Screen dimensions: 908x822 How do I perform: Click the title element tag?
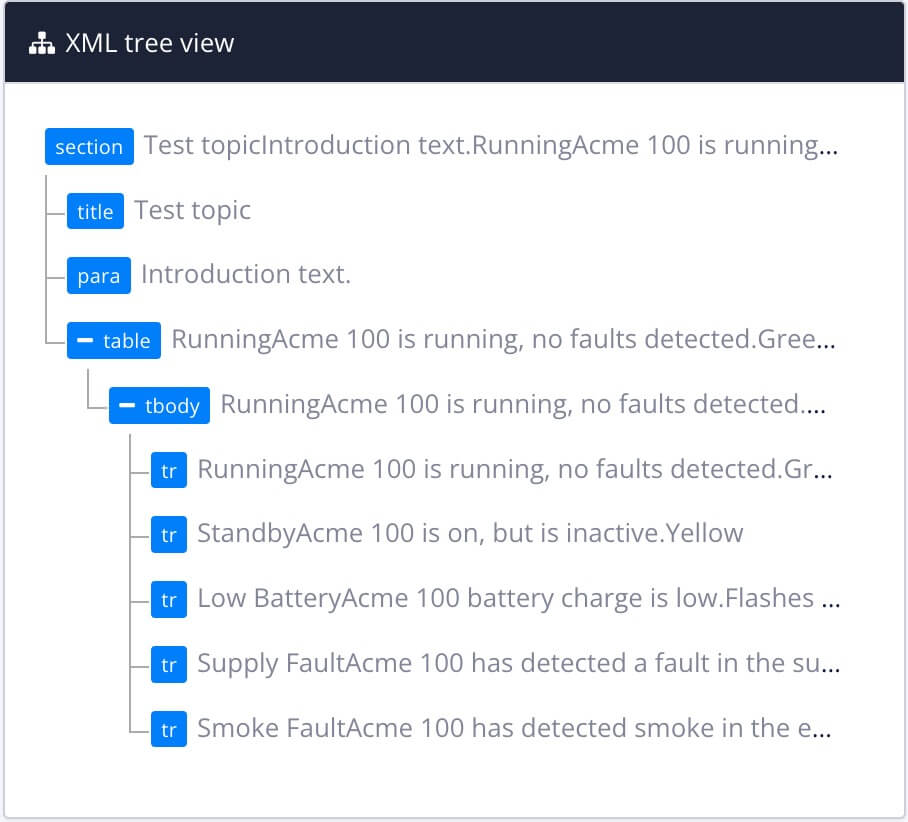(95, 211)
